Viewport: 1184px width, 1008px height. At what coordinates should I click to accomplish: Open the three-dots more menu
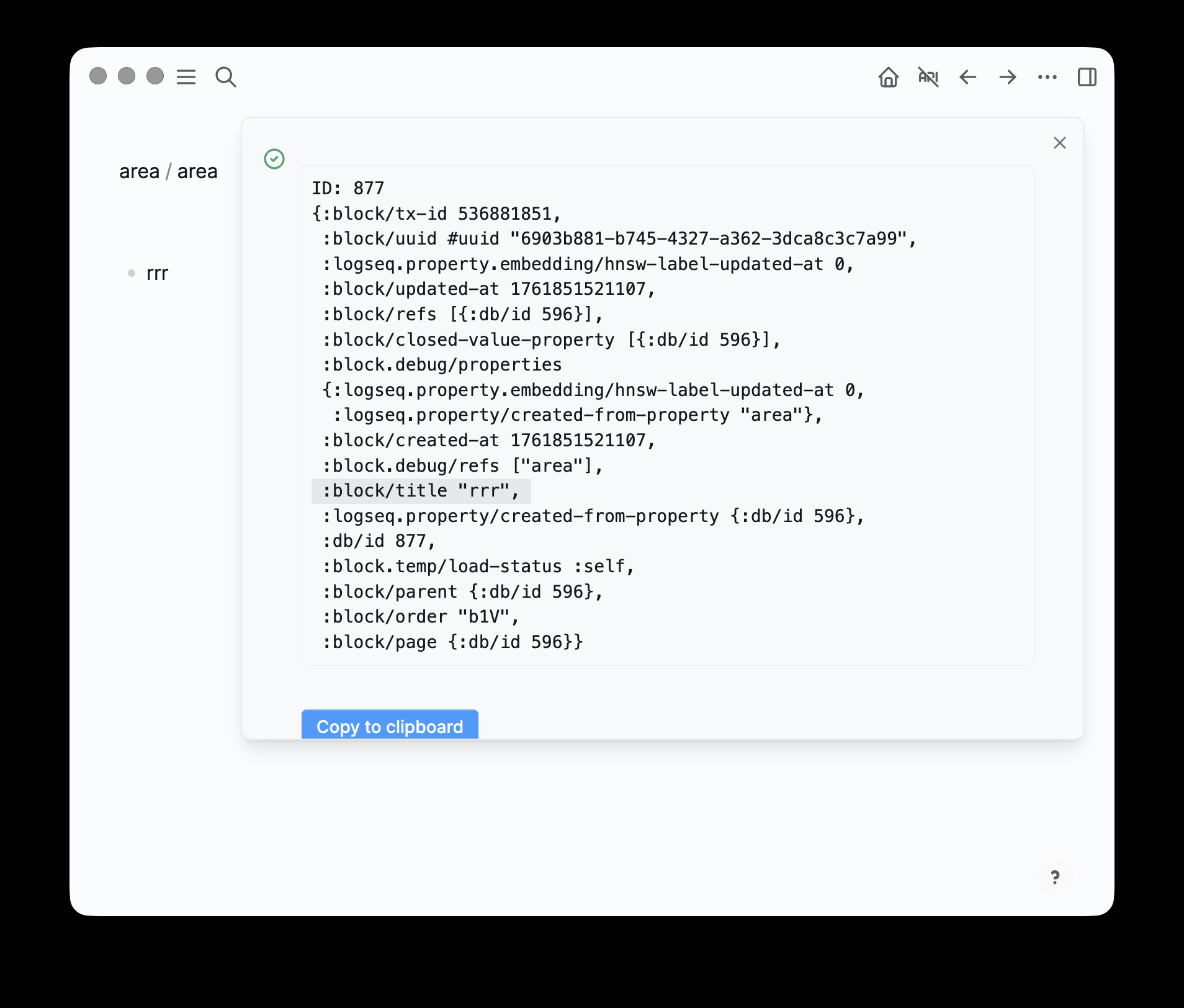click(1047, 77)
